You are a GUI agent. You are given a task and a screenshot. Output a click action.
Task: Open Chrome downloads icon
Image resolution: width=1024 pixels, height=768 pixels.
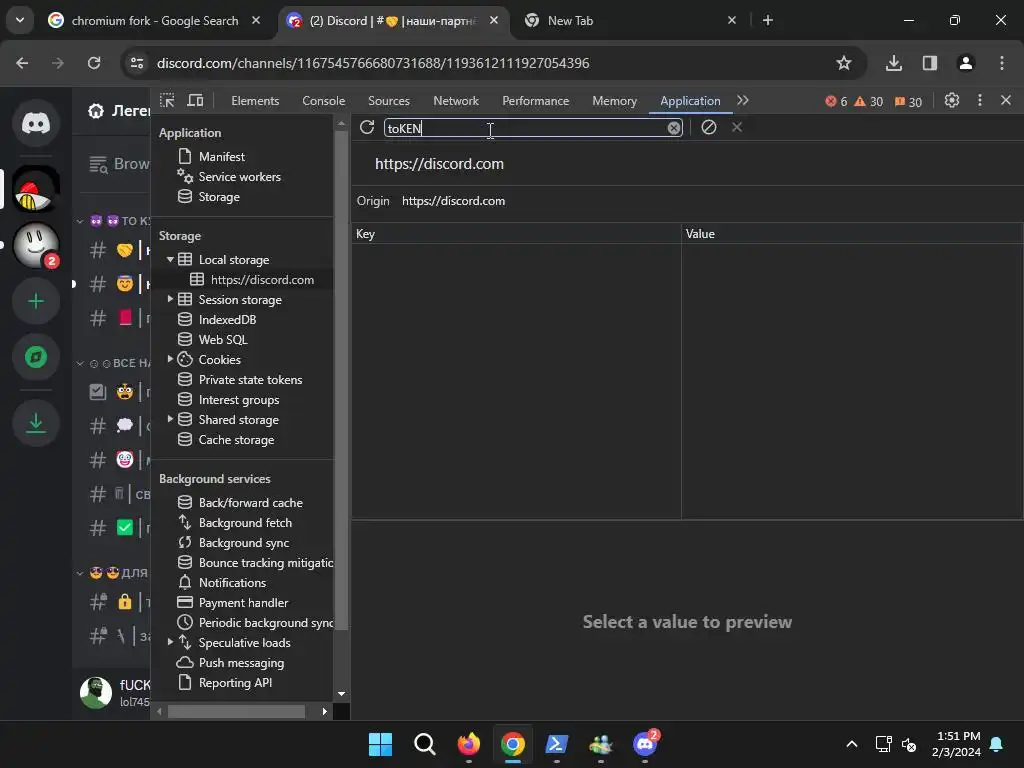tap(894, 63)
